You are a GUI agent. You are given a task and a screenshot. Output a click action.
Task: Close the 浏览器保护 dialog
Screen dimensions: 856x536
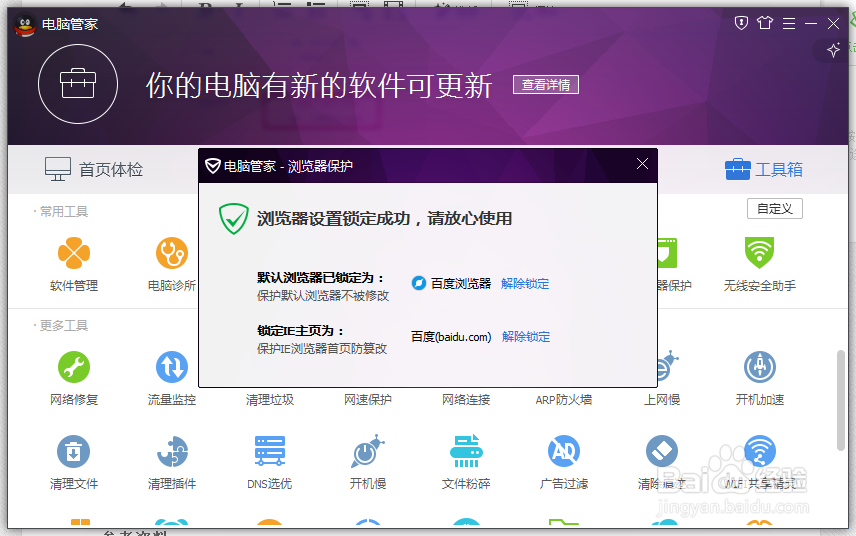pyautogui.click(x=643, y=164)
